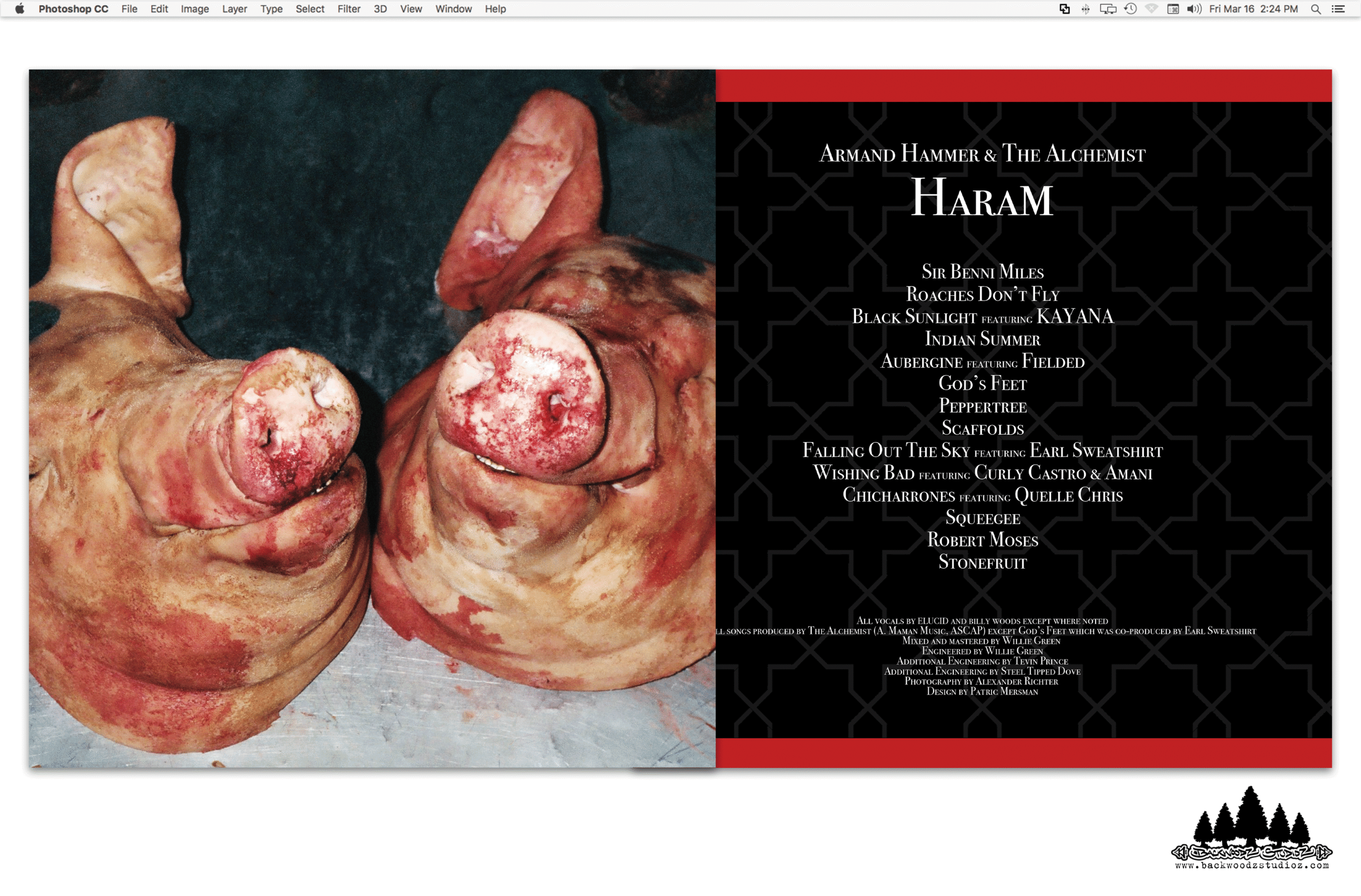
Task: Open the Window menu
Action: coord(453,9)
